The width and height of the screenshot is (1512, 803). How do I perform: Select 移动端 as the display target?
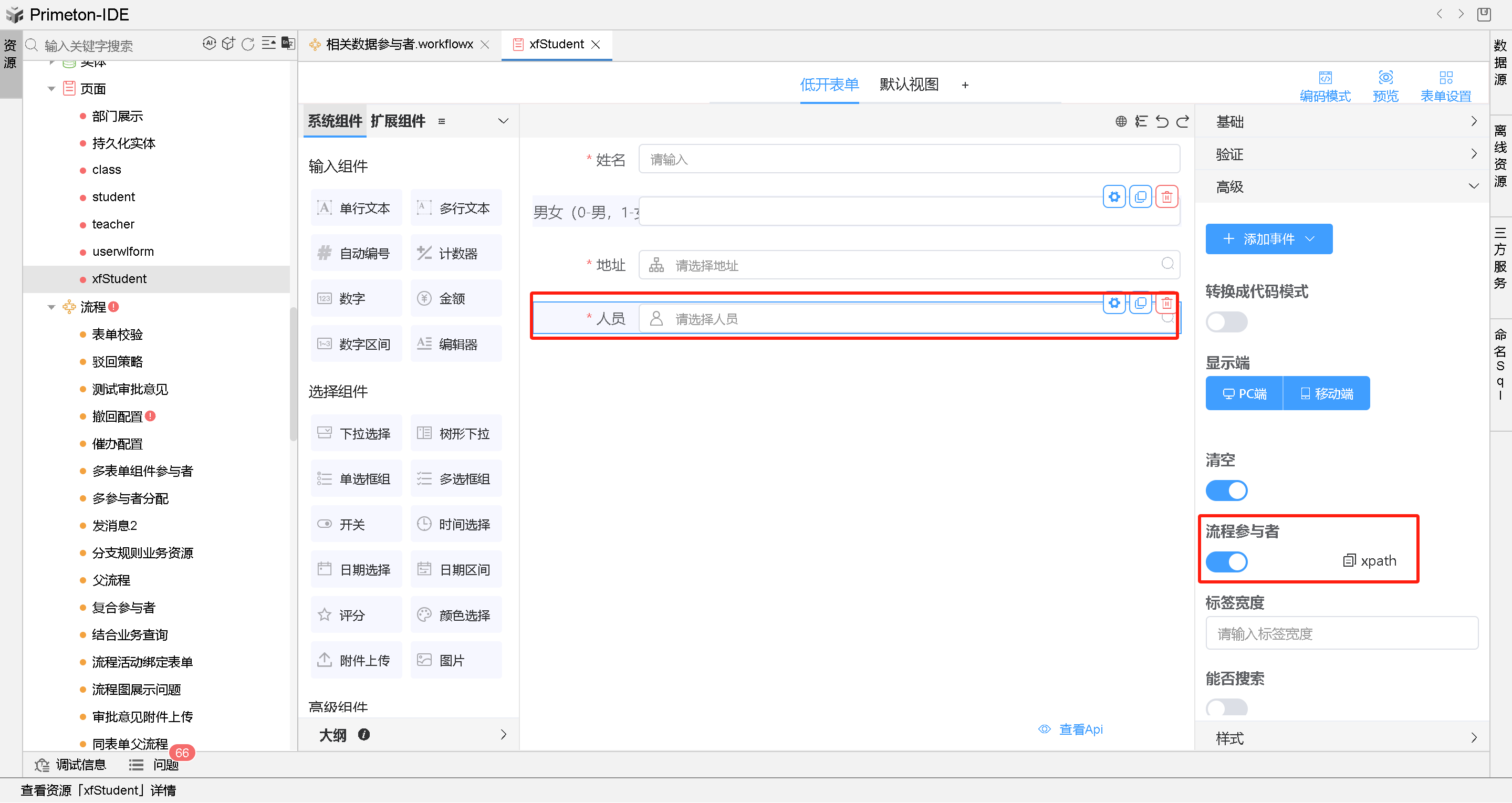tap(1327, 393)
